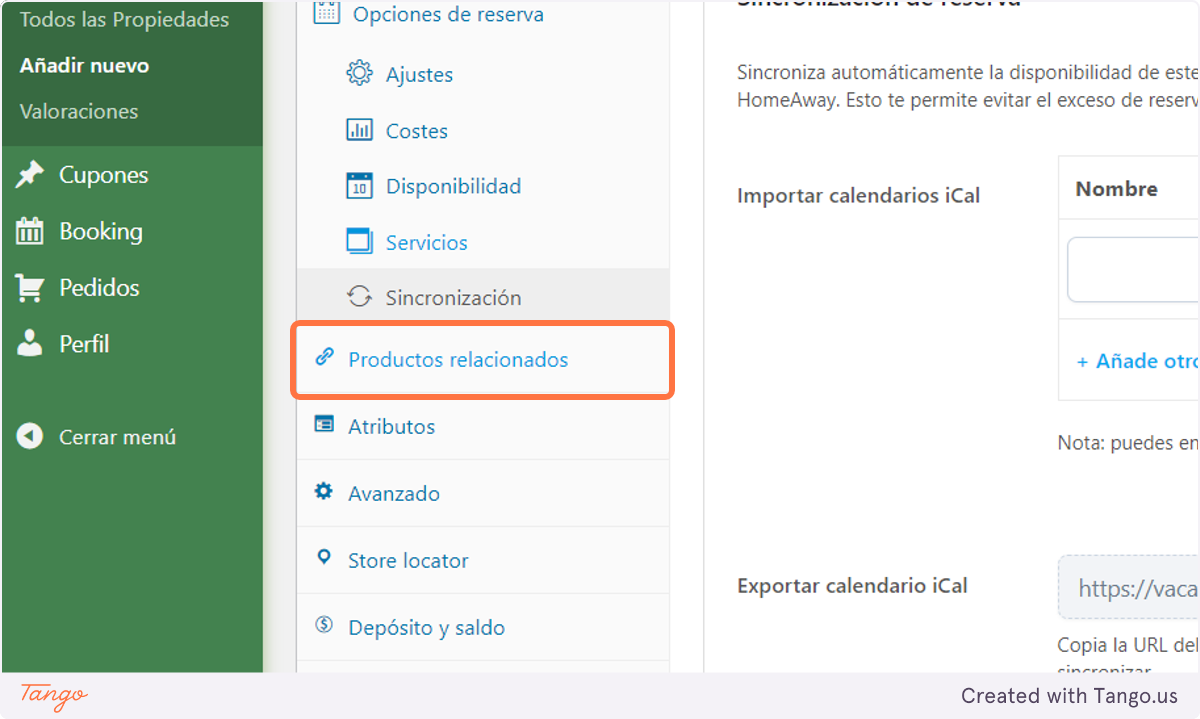Click the Store locator pin icon

[x=323, y=558]
